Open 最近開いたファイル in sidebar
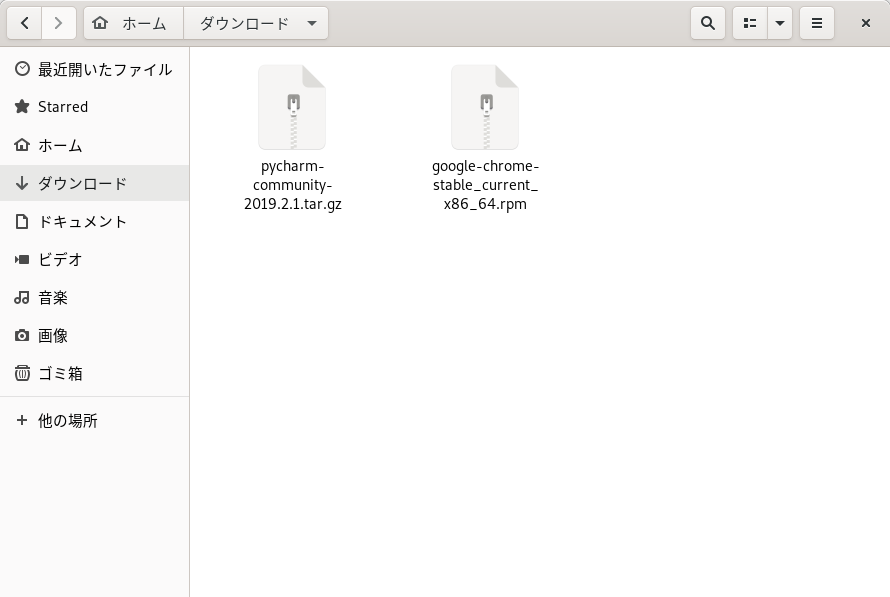This screenshot has width=890, height=597. [104, 69]
